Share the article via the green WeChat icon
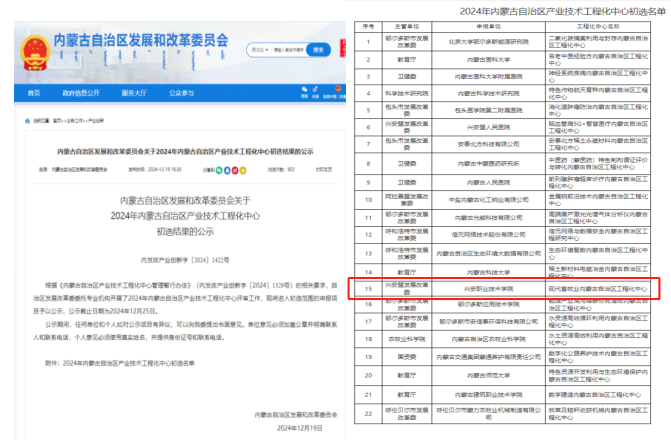Viewport: 671px width, 441px height. click(x=219, y=170)
